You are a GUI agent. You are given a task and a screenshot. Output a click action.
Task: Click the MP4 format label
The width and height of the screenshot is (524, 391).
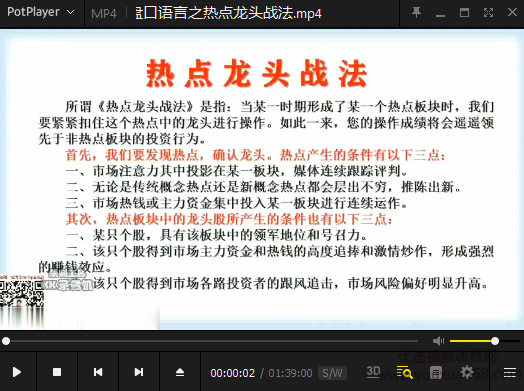(x=104, y=13)
